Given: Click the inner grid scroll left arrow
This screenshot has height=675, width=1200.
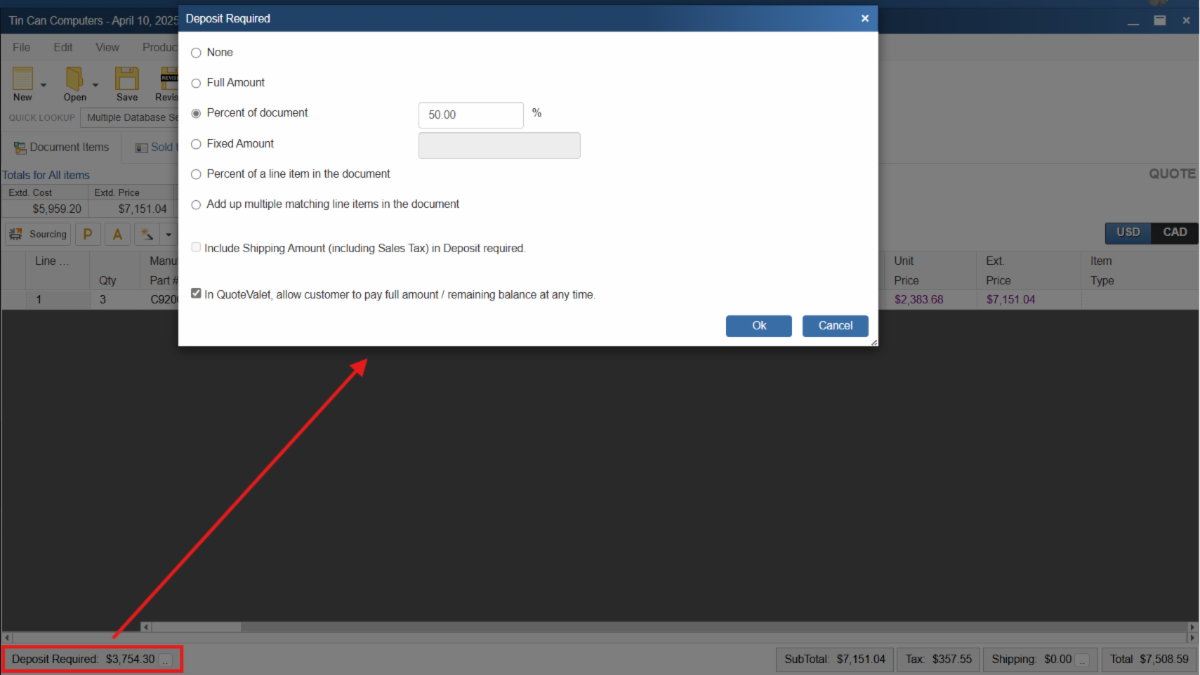Looking at the screenshot, I should point(146,627).
